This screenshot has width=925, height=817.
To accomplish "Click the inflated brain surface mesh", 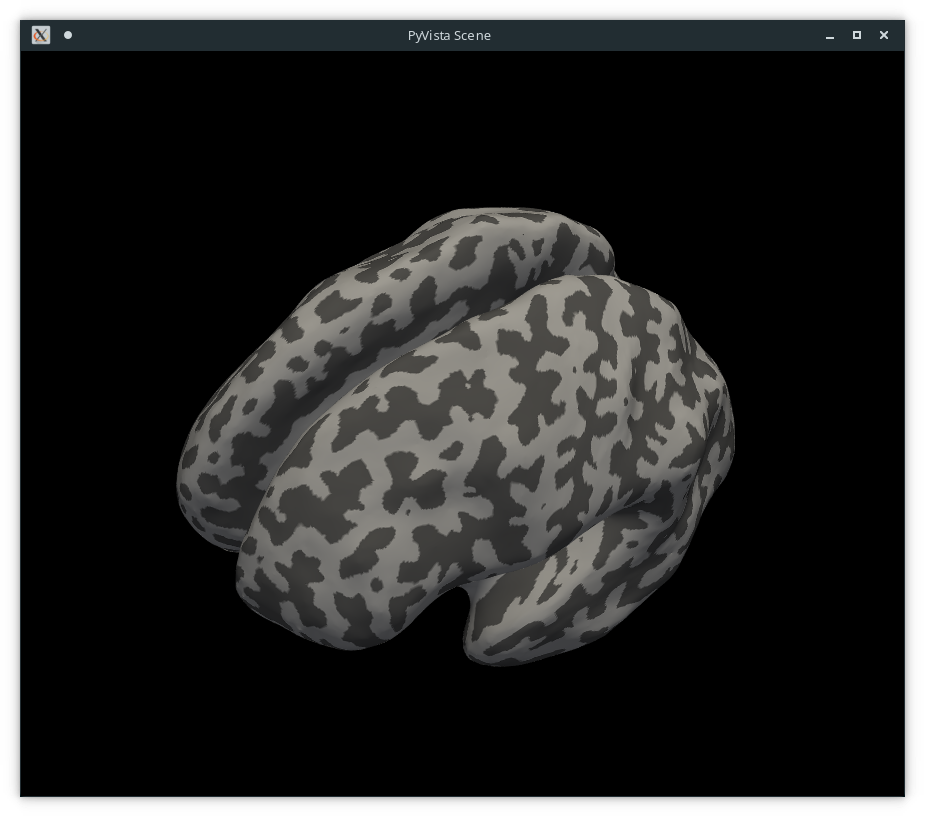I will click(x=455, y=437).
